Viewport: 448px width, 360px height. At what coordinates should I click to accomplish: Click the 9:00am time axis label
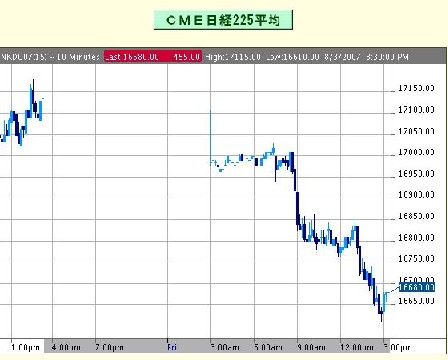pyautogui.click(x=311, y=347)
